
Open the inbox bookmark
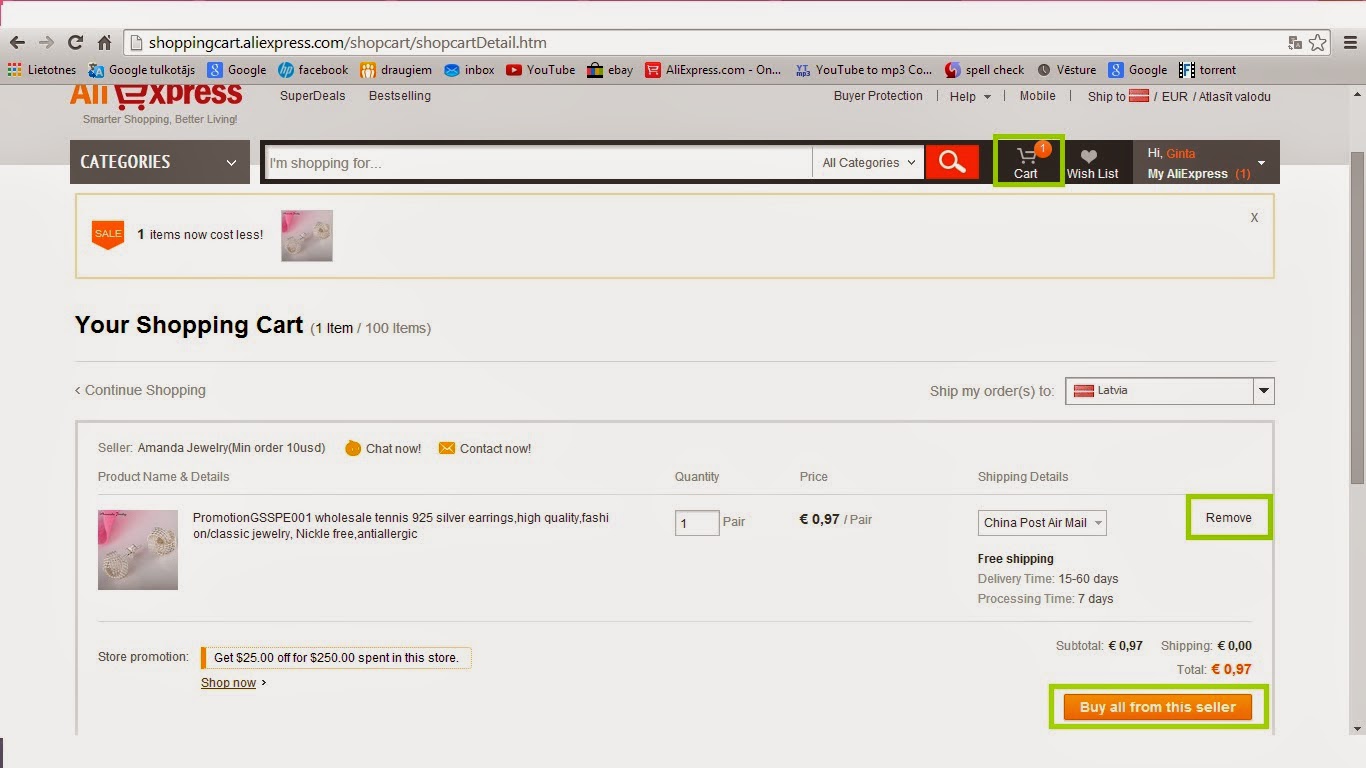(469, 70)
